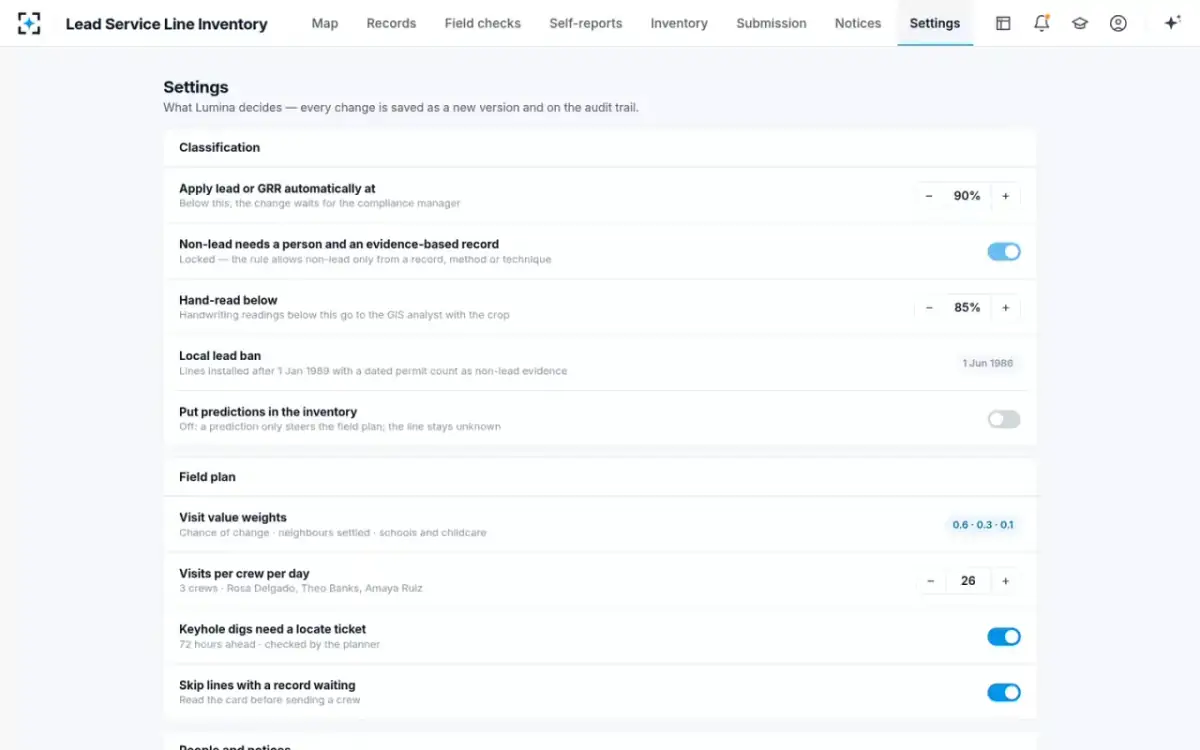Open the graduation cap learning icon
Viewport: 1200px width, 750px height.
click(x=1080, y=23)
